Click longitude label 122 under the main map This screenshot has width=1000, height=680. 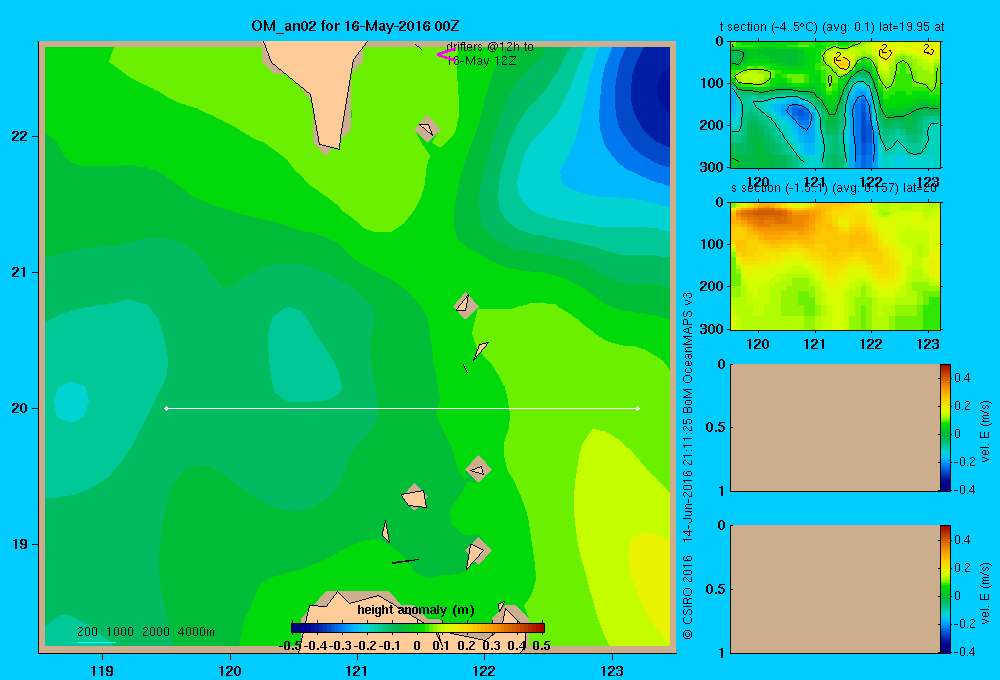click(484, 670)
